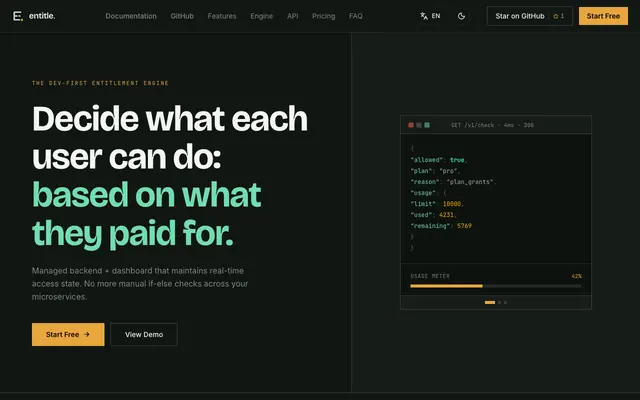This screenshot has width=640, height=400.
Task: Select the third carousel dot
Action: click(x=505, y=302)
